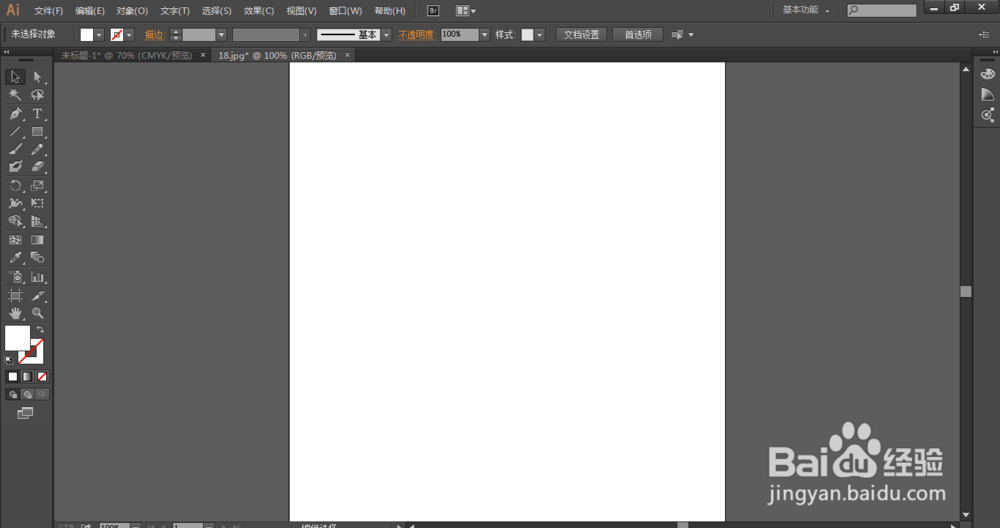Select the Mesh tool
Screen dimensions: 1000x528
coord(15,240)
